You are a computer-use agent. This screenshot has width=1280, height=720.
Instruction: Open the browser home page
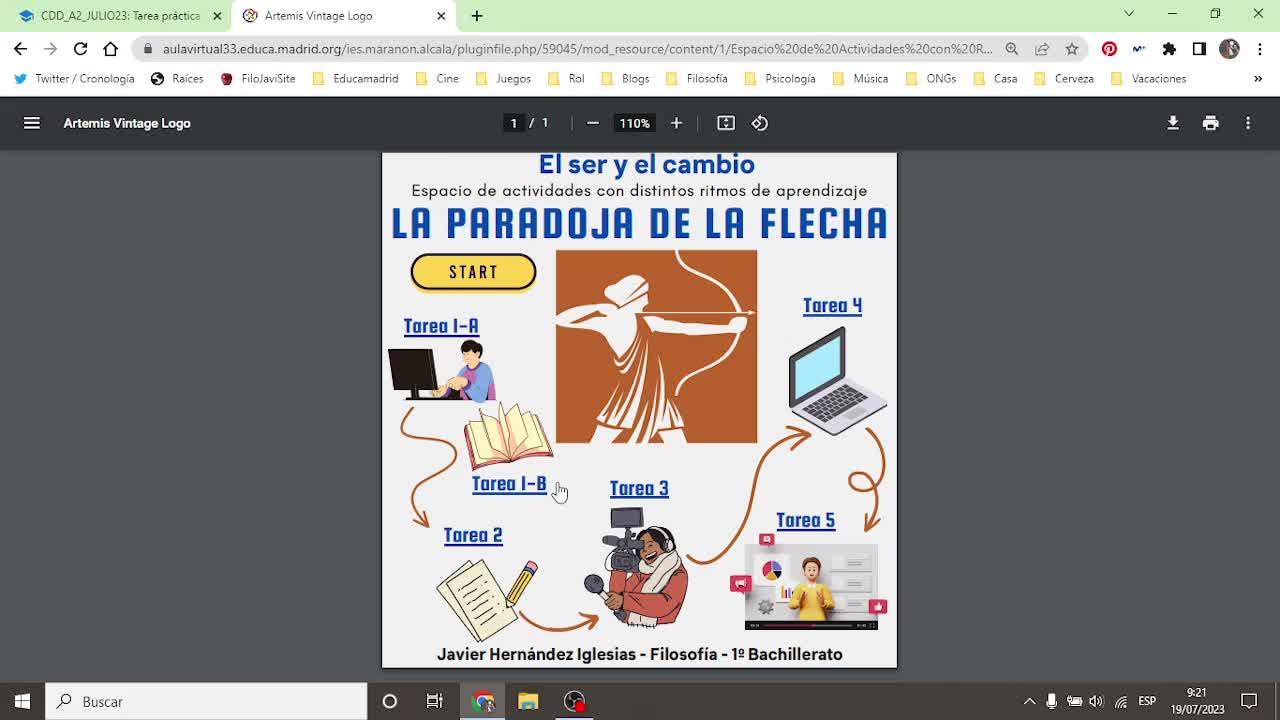tap(110, 48)
